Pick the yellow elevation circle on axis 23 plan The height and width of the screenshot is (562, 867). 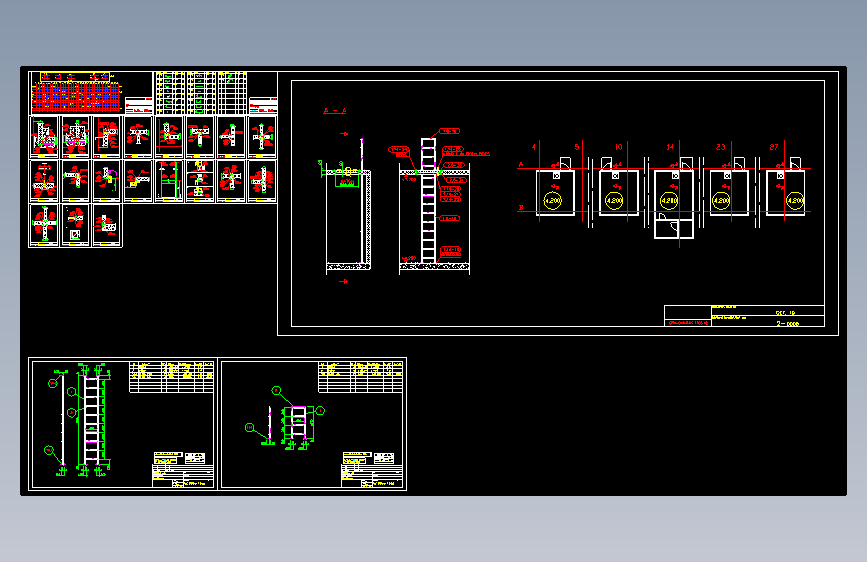pyautogui.click(x=720, y=200)
